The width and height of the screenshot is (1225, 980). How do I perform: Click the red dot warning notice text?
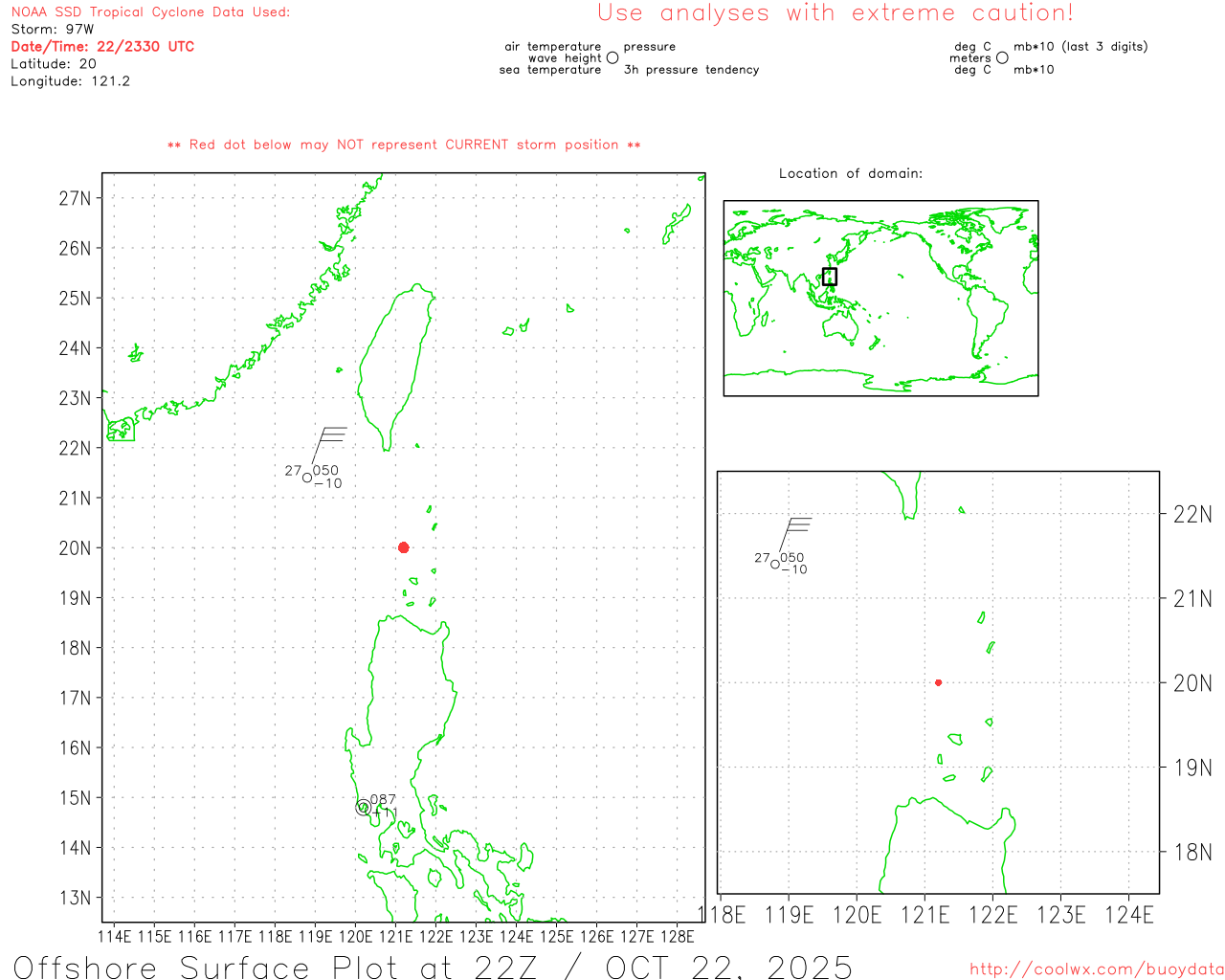click(404, 145)
